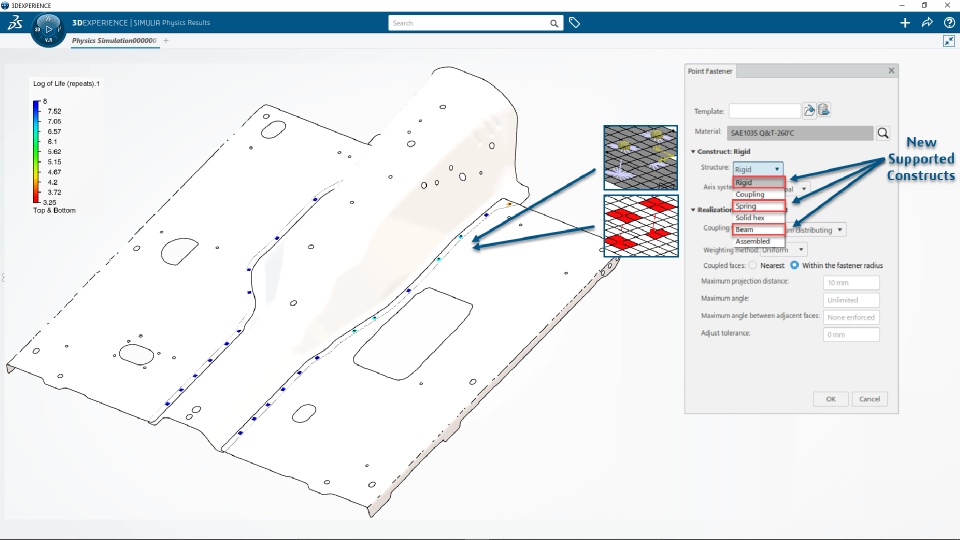
Task: Confirm with the OK button
Action: pyautogui.click(x=831, y=399)
